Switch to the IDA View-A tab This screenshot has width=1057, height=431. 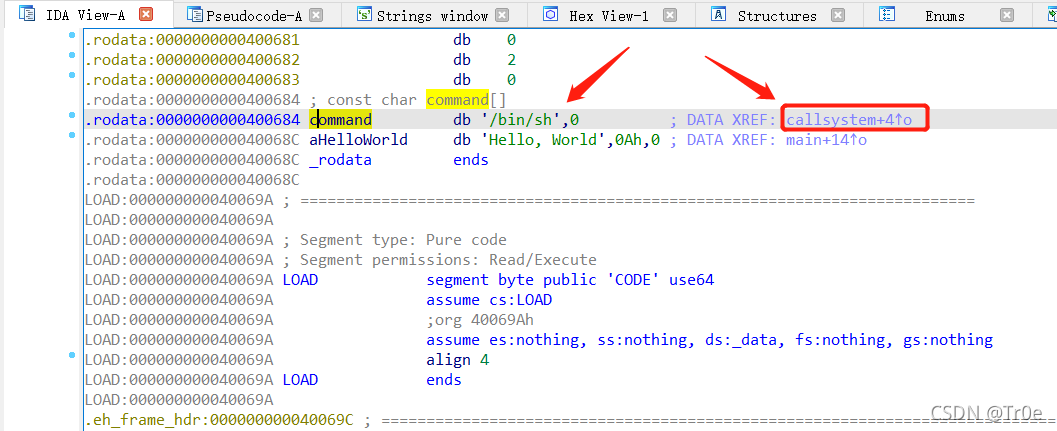(x=85, y=15)
